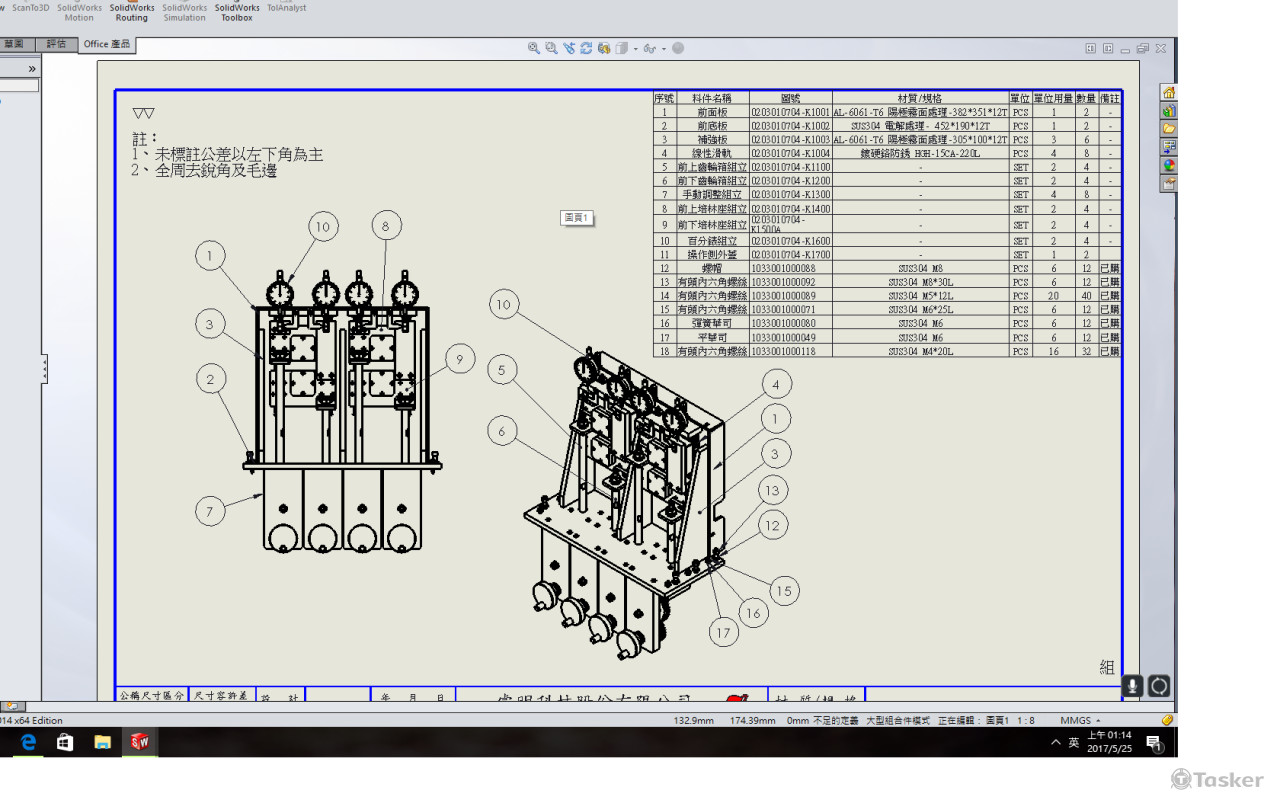Click the Zoom to Area icon

551,48
